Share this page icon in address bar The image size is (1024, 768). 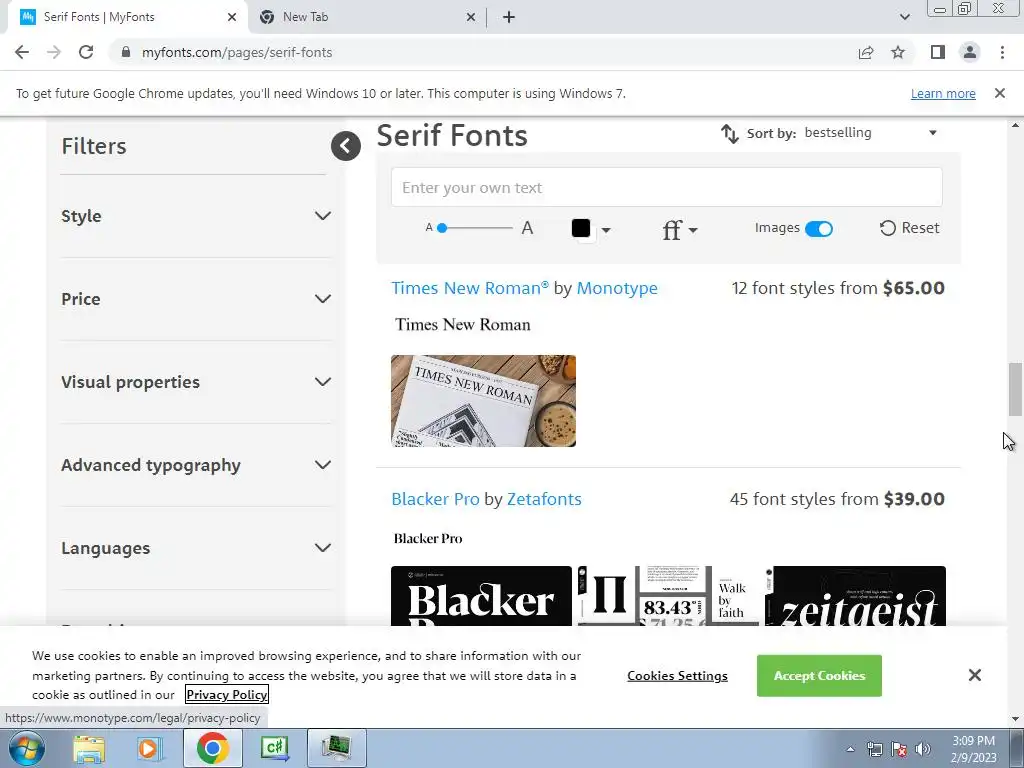[866, 52]
